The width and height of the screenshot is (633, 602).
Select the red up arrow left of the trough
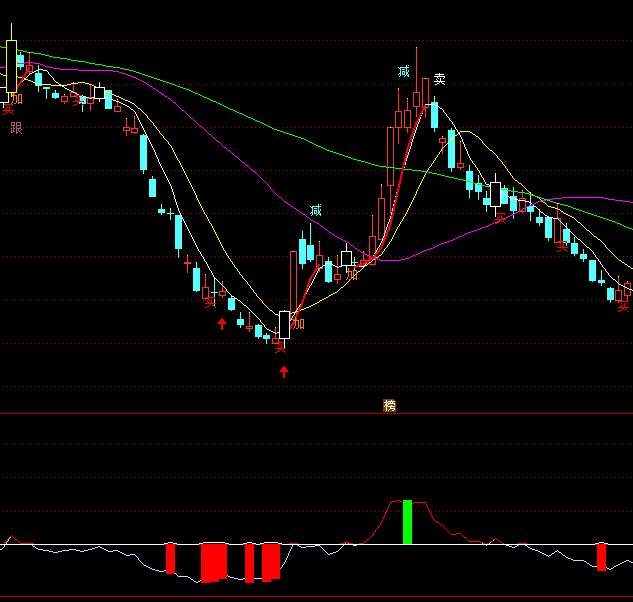point(222,323)
